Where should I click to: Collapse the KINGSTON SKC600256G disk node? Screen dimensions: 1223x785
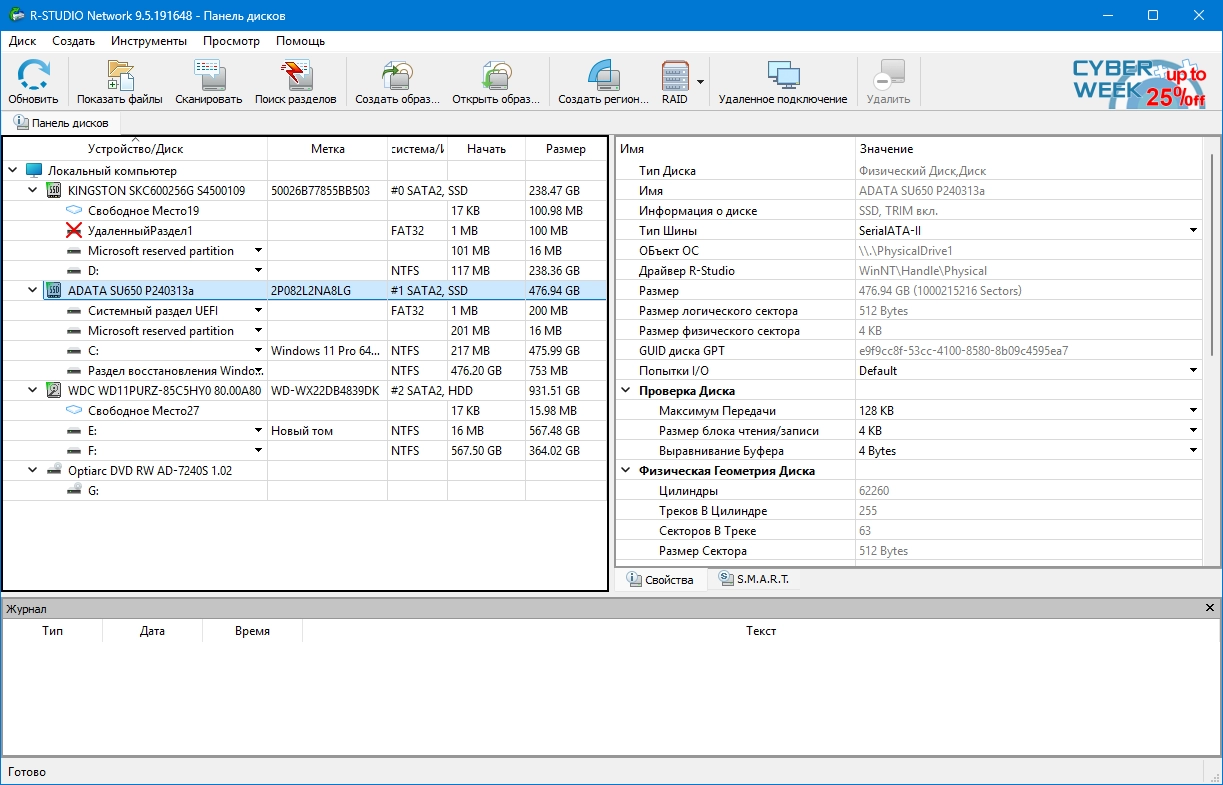click(x=33, y=191)
